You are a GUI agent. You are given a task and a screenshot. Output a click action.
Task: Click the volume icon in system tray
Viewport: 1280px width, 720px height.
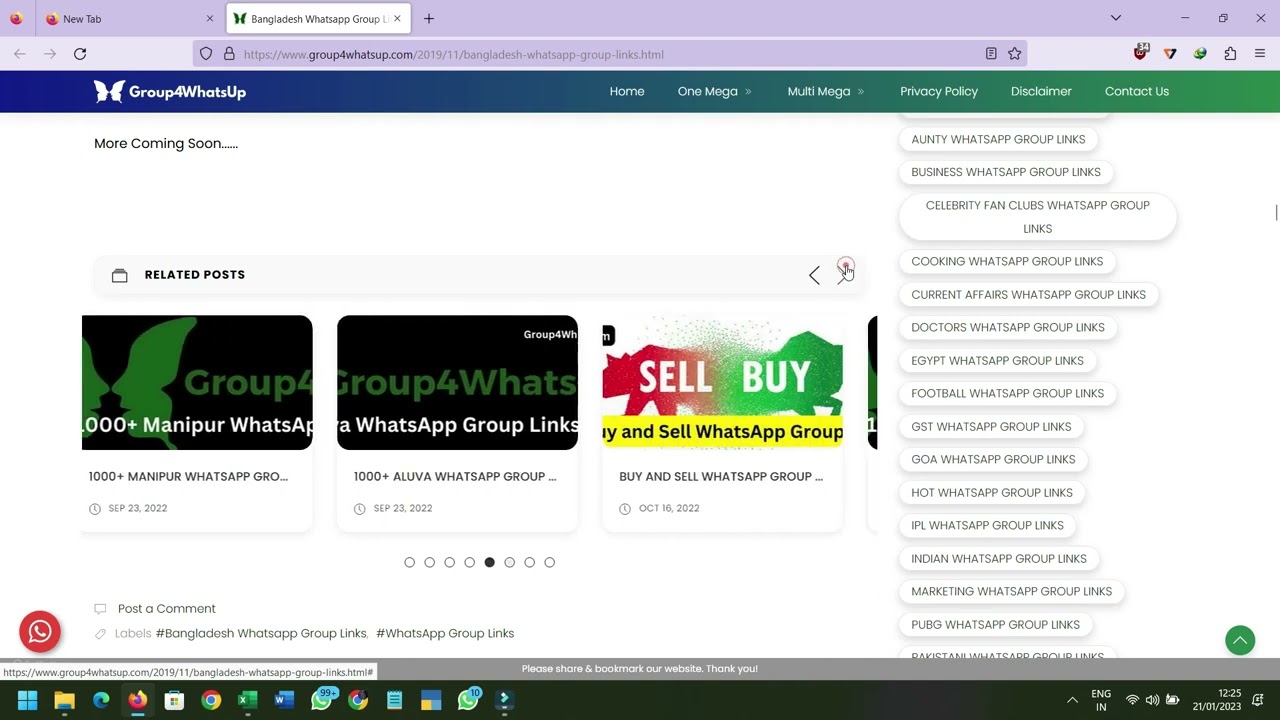(1152, 700)
